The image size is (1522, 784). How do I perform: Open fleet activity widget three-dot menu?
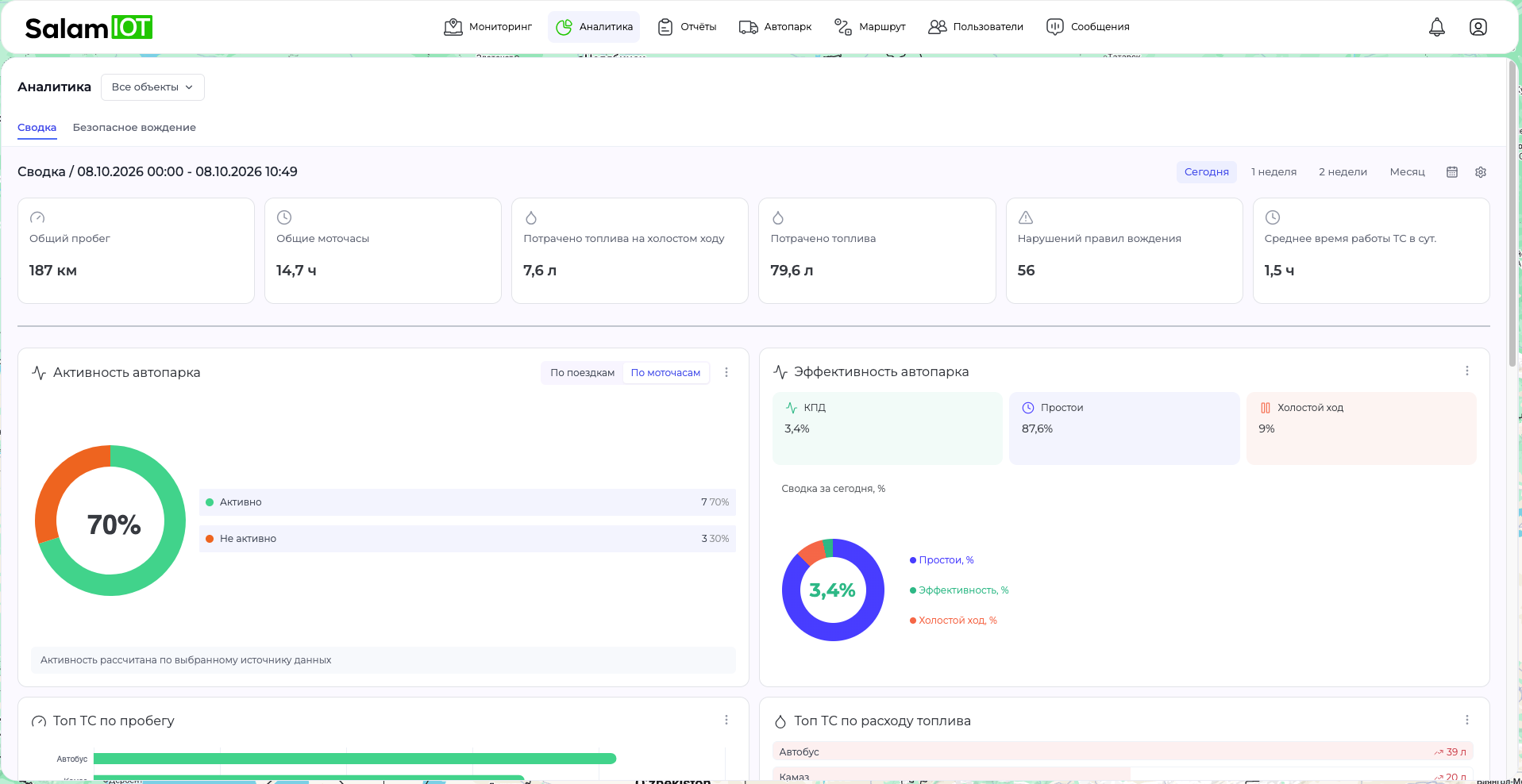click(726, 372)
